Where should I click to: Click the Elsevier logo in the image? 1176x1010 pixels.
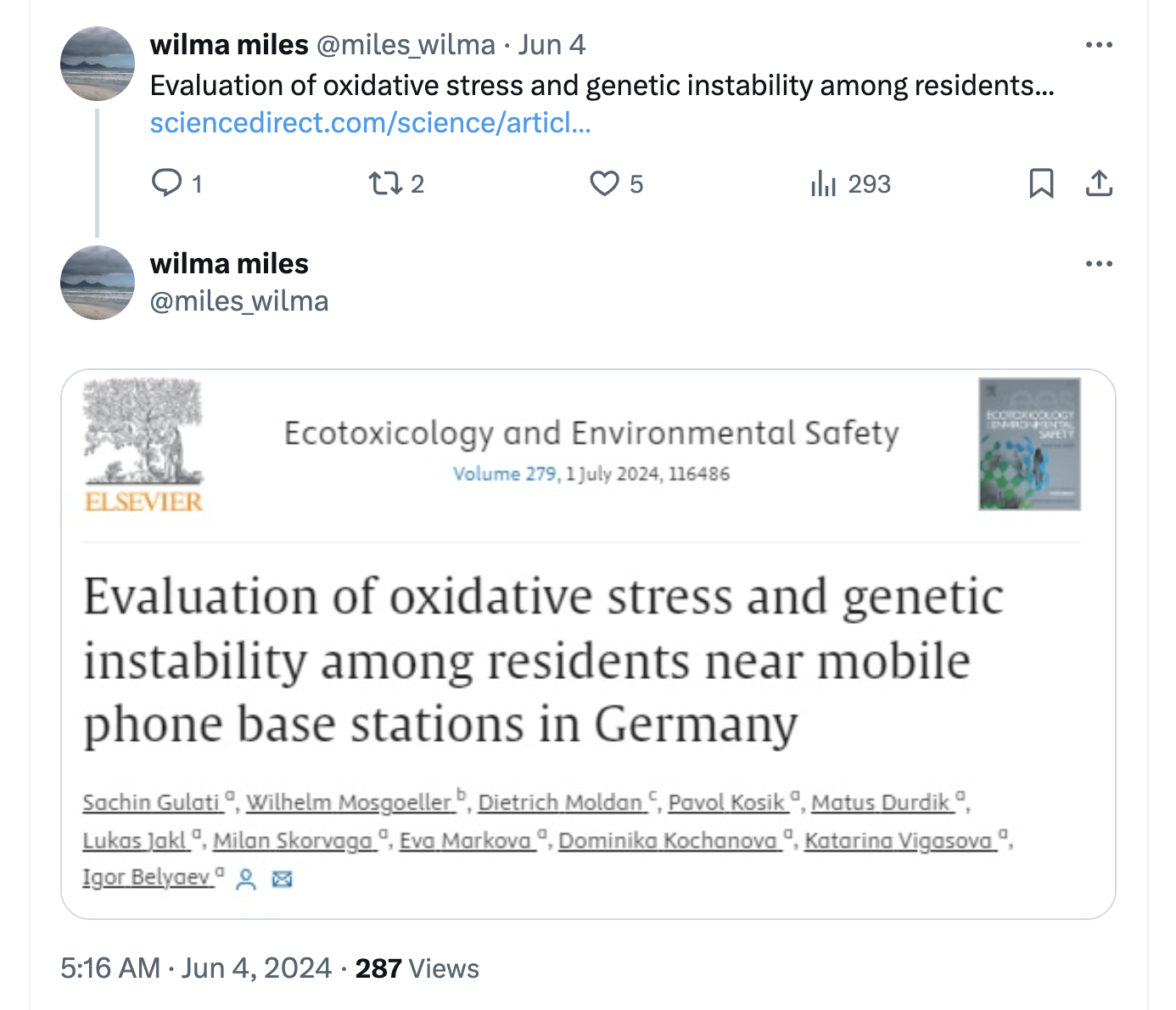(x=143, y=446)
